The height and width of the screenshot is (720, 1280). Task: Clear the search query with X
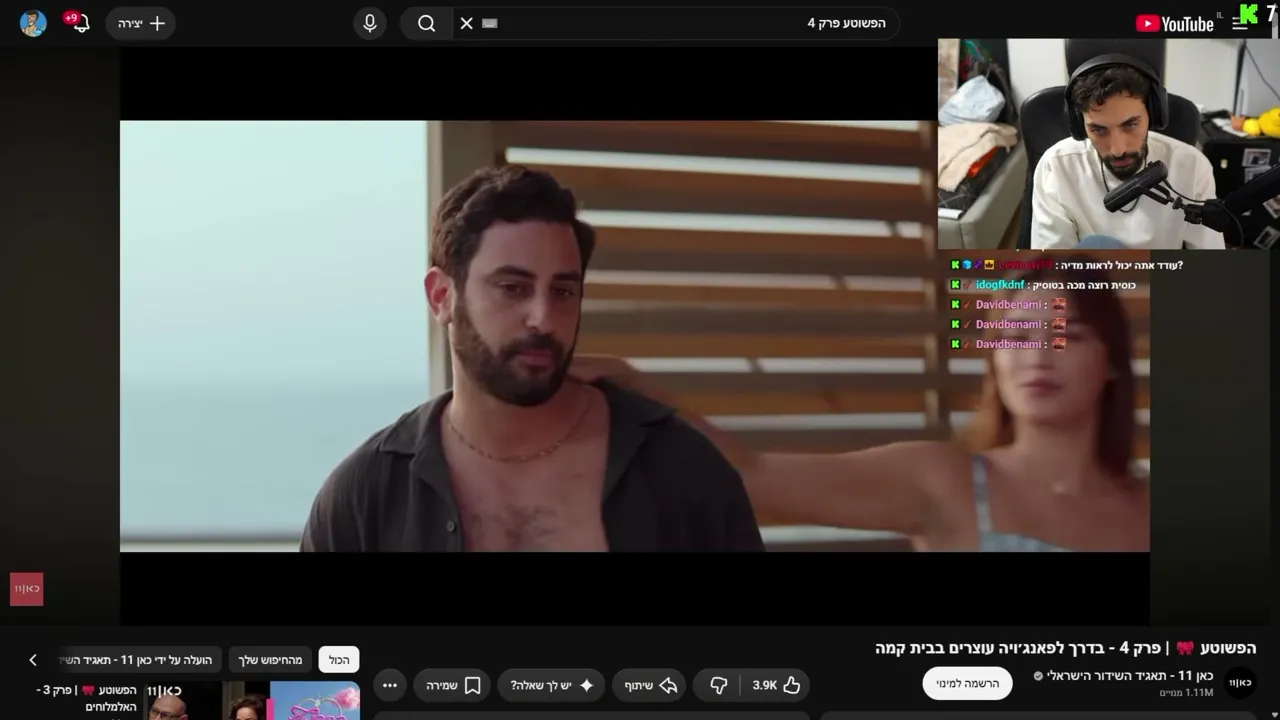click(466, 23)
